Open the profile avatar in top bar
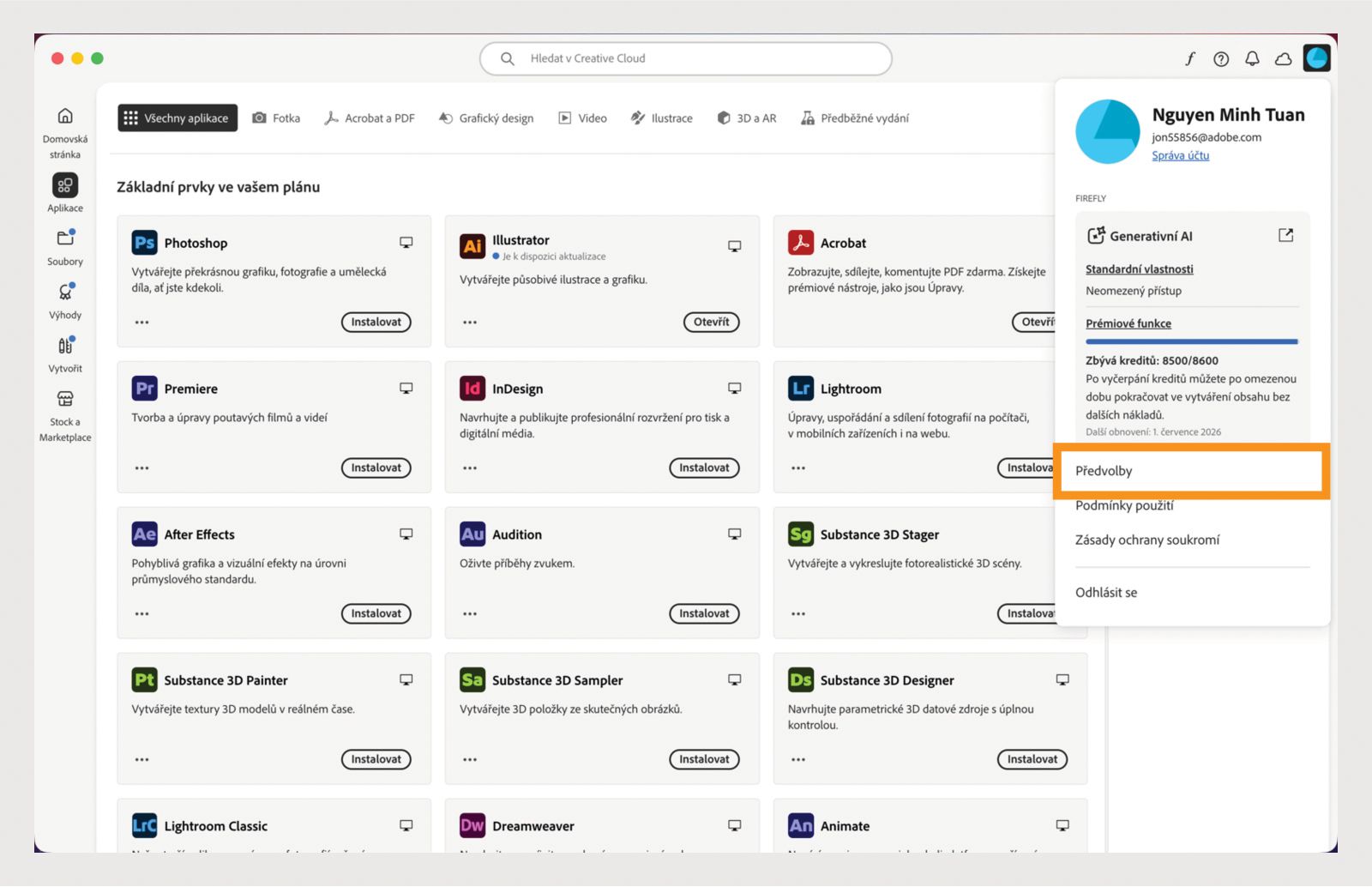Image resolution: width=1372 pixels, height=887 pixels. [1317, 57]
